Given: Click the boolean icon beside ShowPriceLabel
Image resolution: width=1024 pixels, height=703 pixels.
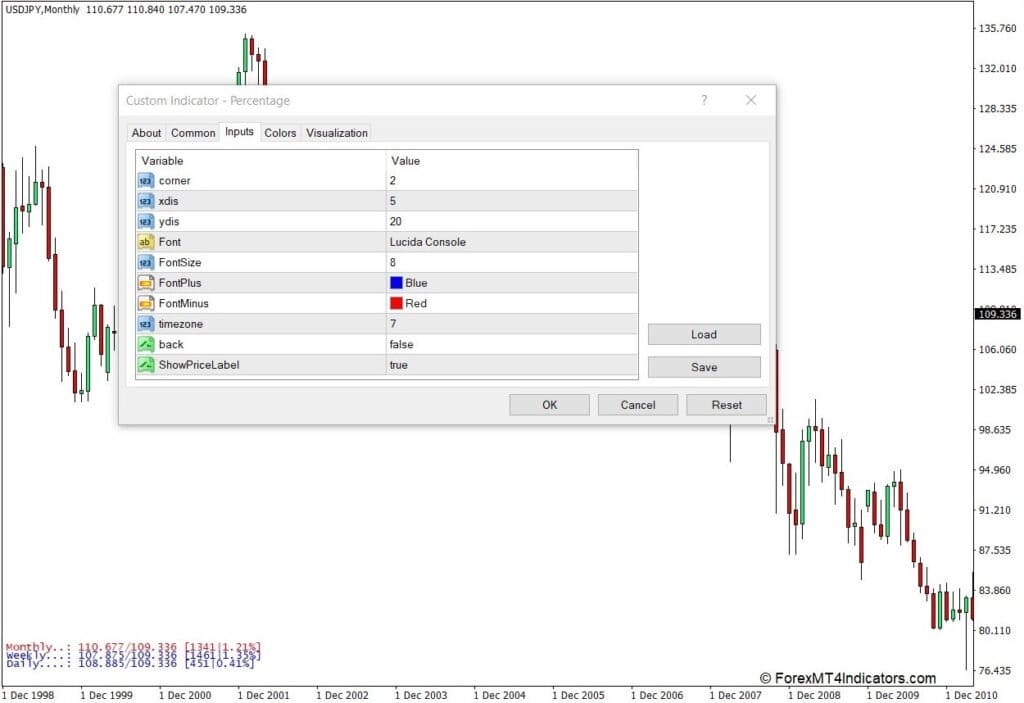Looking at the screenshot, I should 146,365.
